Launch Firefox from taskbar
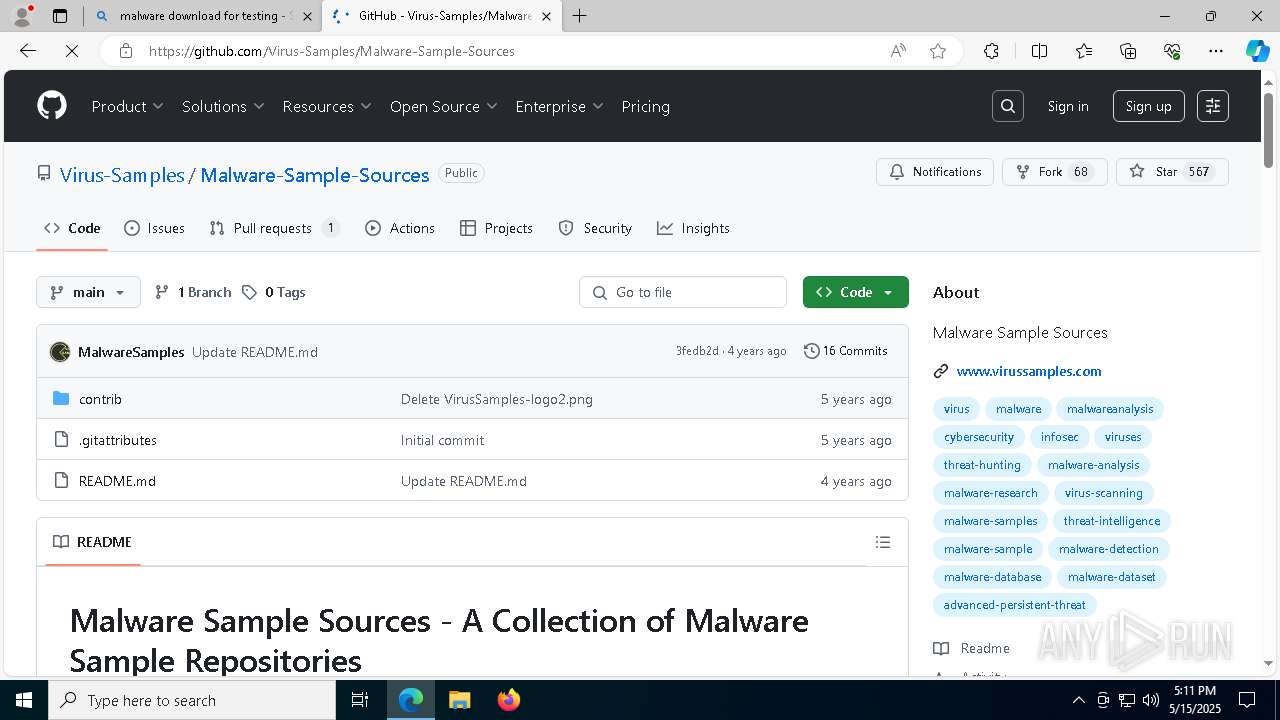Image resolution: width=1280 pixels, height=720 pixels. (509, 700)
